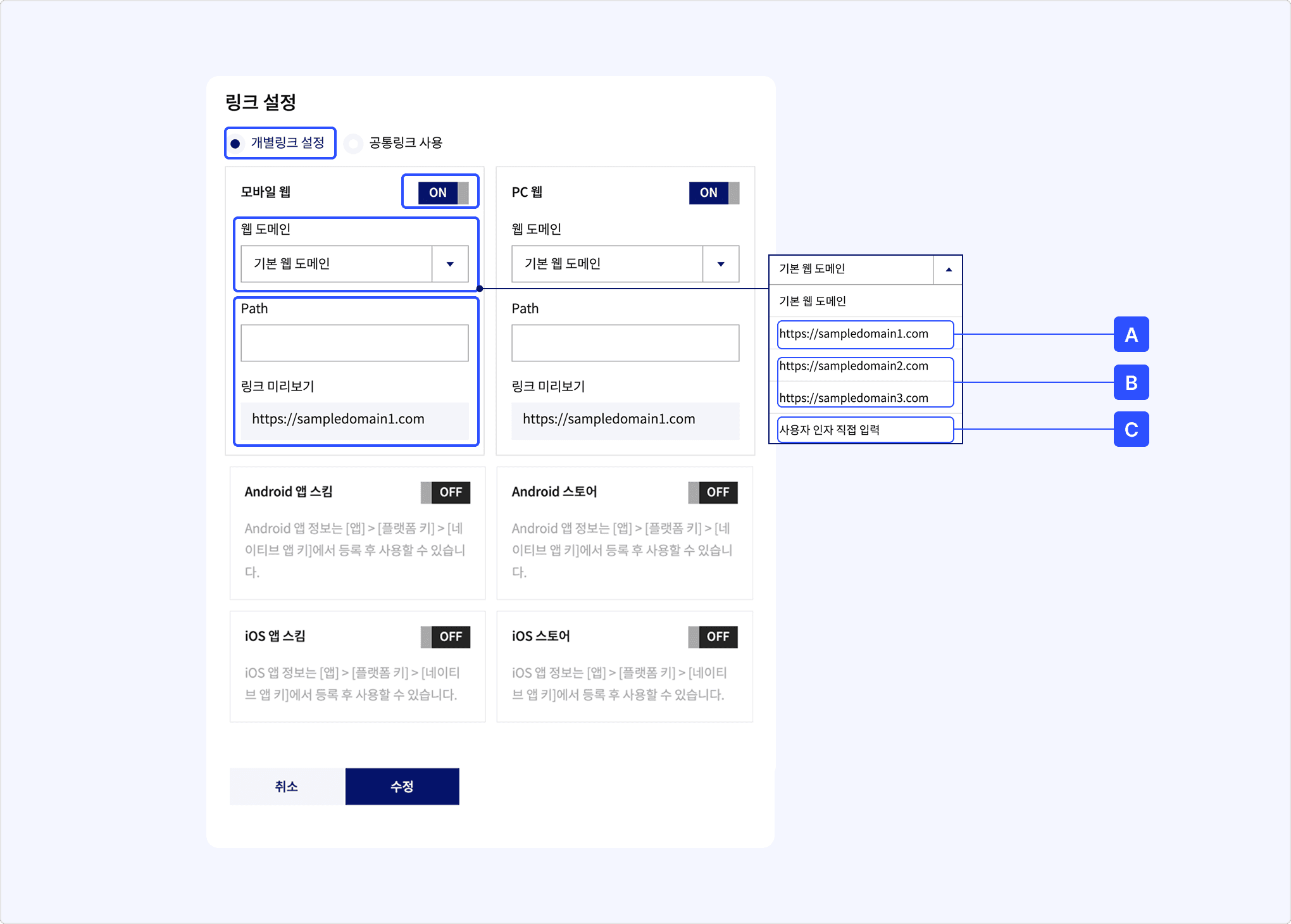This screenshot has width=1291, height=924.
Task: Click the blue B annotation marker
Action: [x=1131, y=382]
